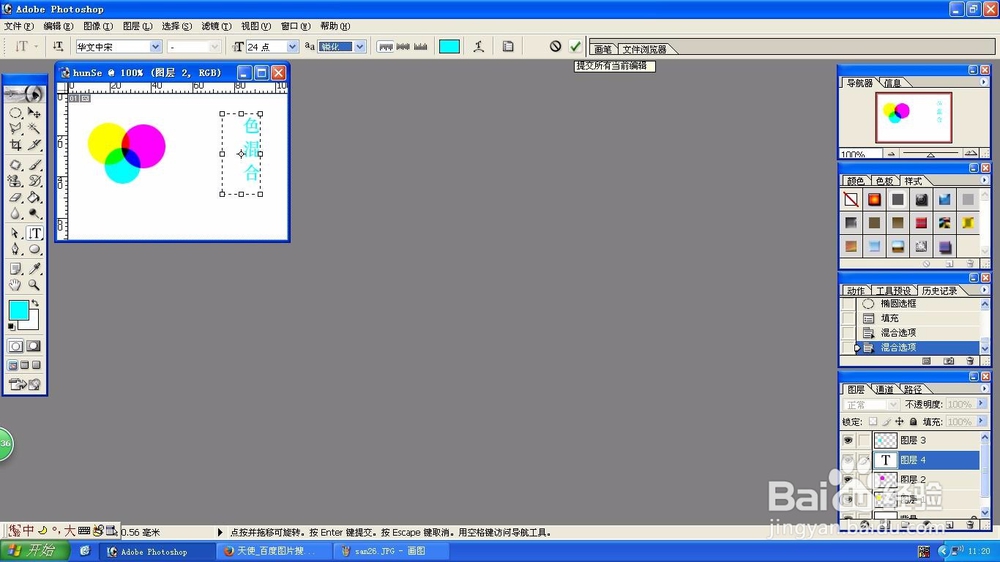1000x562 pixels.
Task: Select the vertical Type tool
Action: tap(34, 233)
